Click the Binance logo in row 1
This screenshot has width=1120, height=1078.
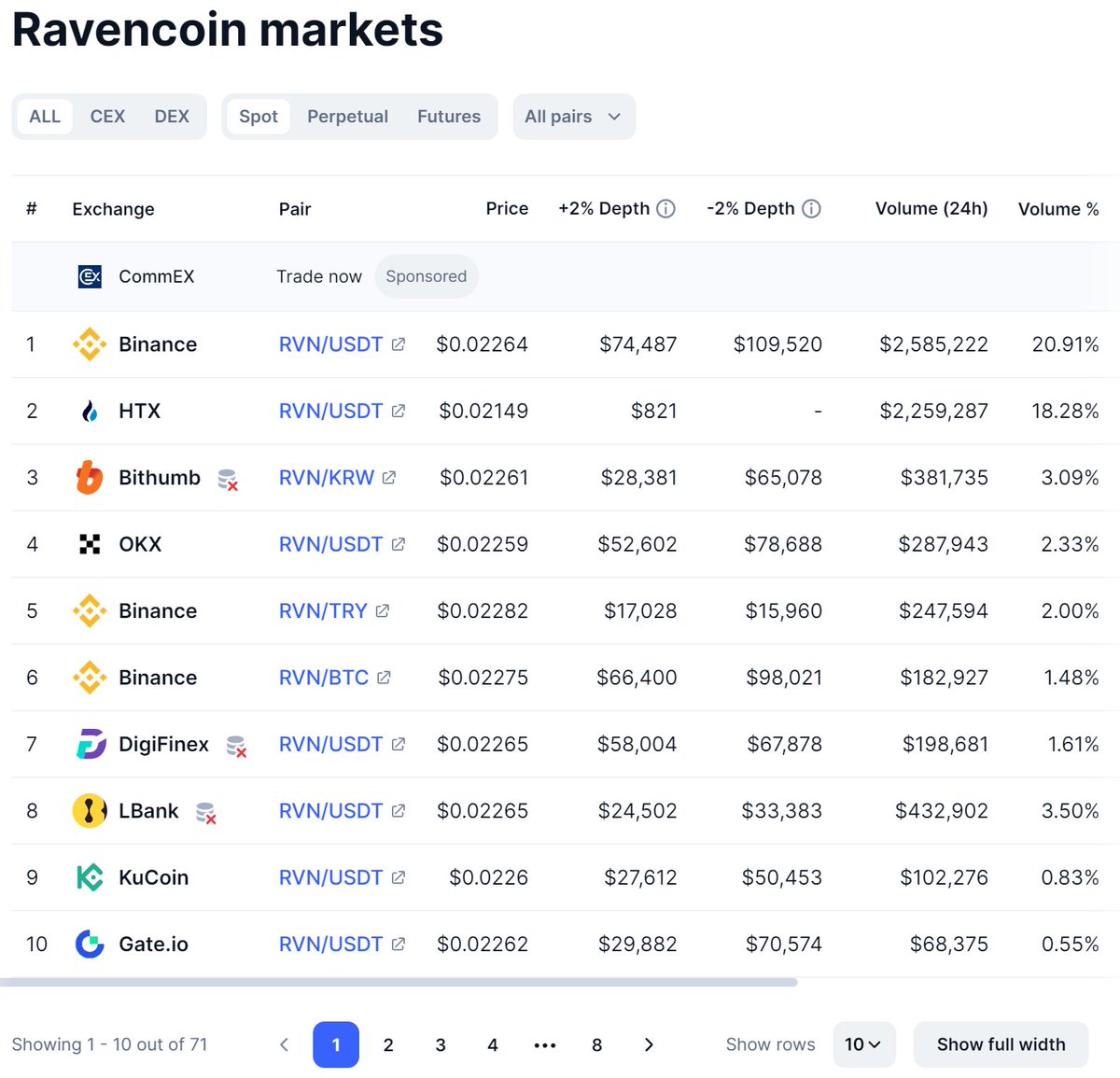[90, 344]
